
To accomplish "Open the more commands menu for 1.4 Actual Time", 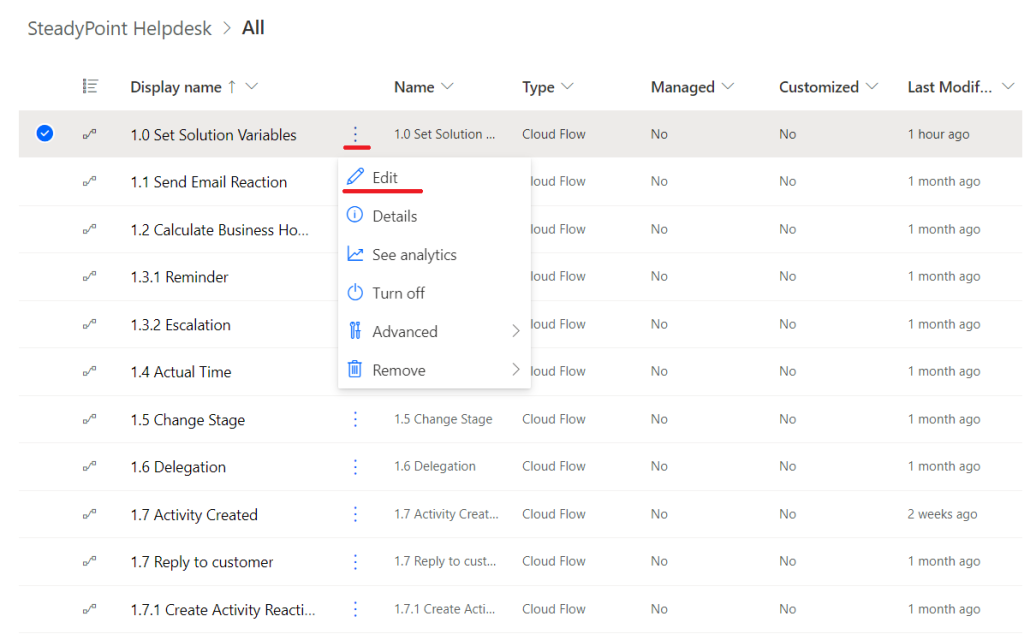I will pos(356,372).
